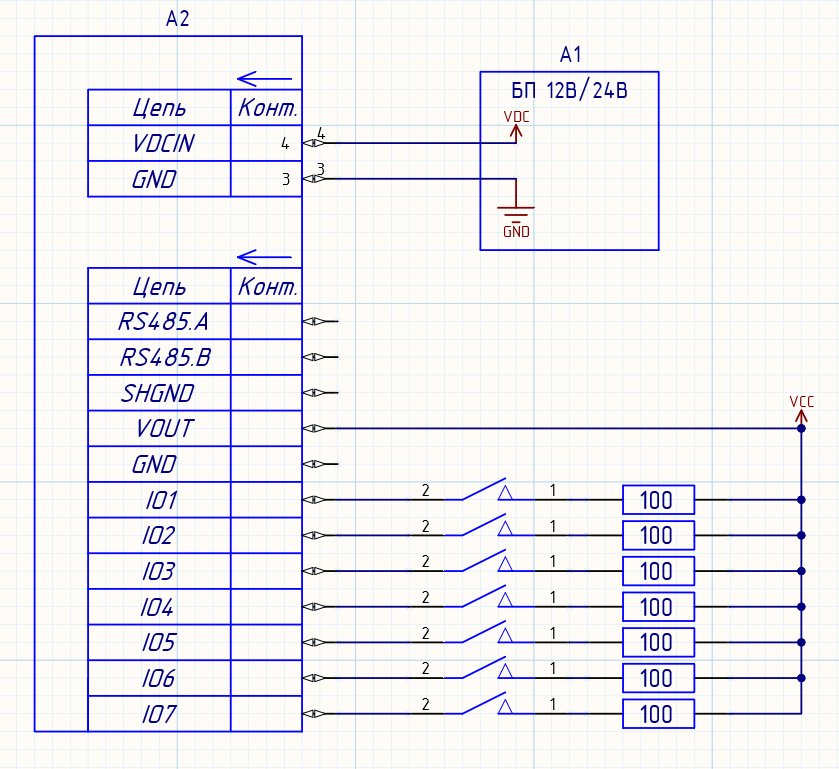Image resolution: width=839 pixels, height=769 pixels.
Task: Click the 100-ohm resistor on the IO1 line
Action: point(657,500)
